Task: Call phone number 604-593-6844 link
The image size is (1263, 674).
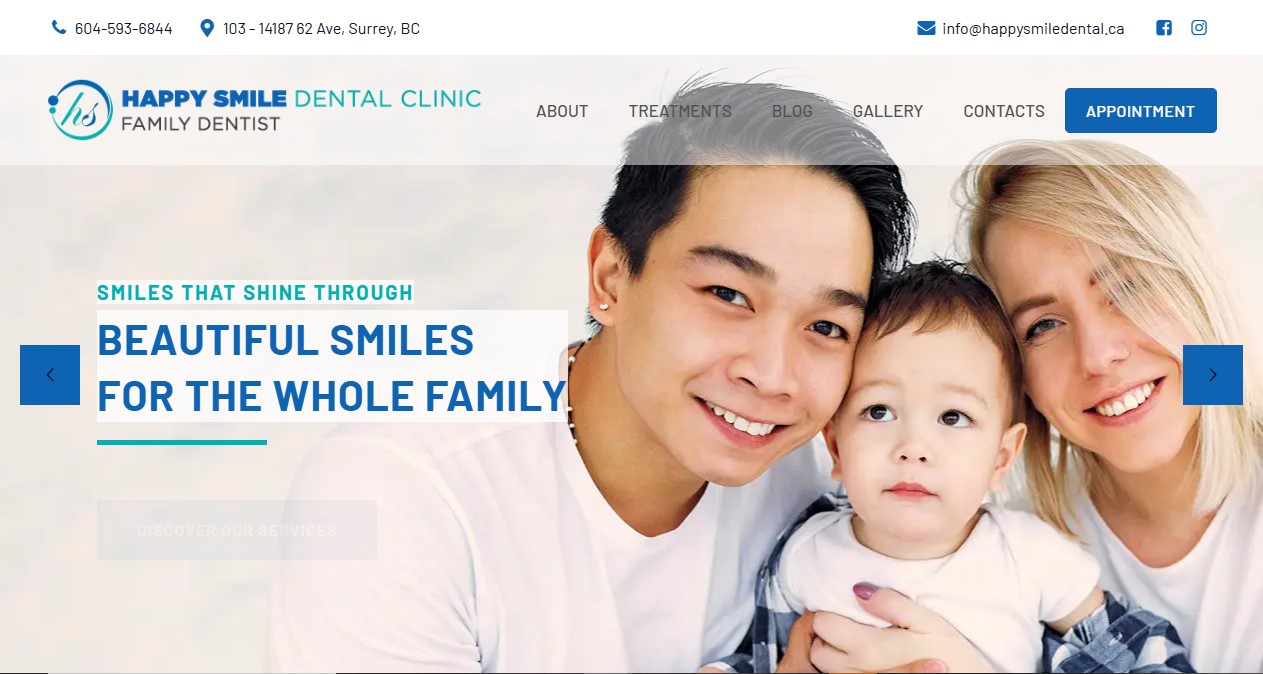Action: 123,29
